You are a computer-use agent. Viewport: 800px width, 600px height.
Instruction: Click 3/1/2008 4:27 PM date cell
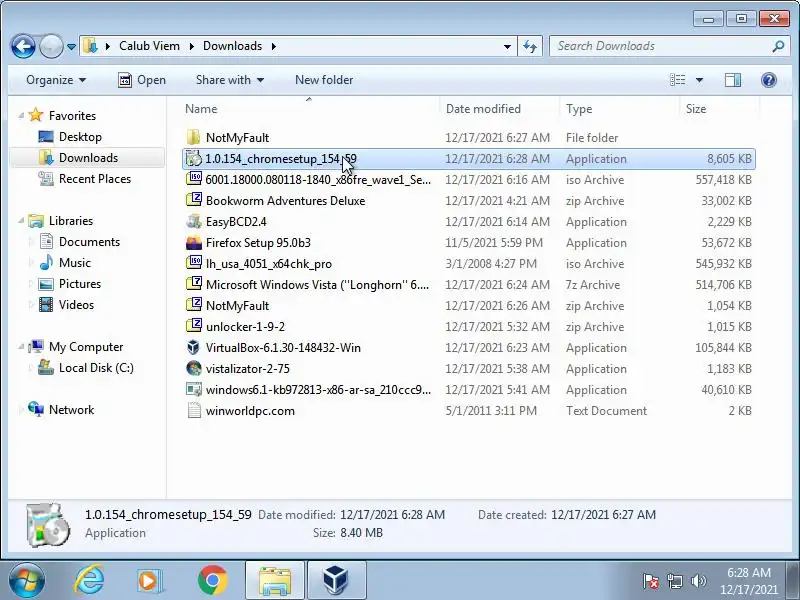point(491,264)
